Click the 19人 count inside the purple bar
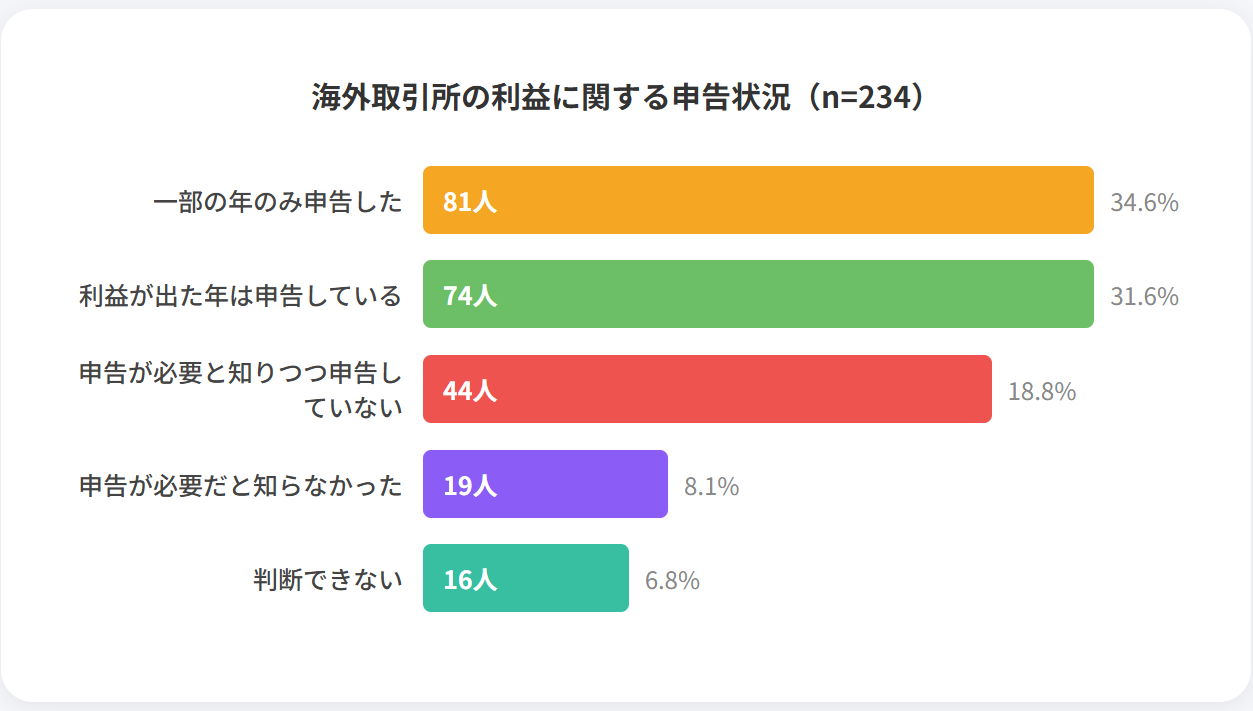This screenshot has width=1253, height=711. (x=470, y=486)
